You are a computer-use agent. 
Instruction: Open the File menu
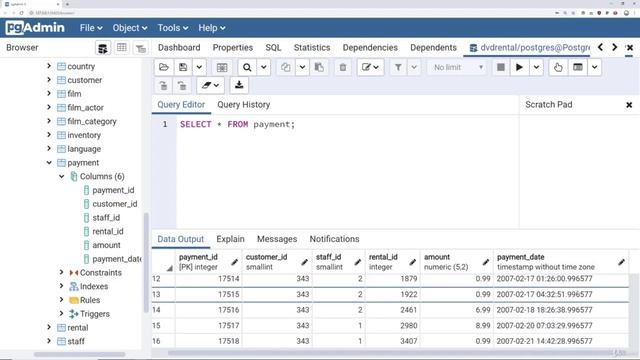pyautogui.click(x=91, y=28)
